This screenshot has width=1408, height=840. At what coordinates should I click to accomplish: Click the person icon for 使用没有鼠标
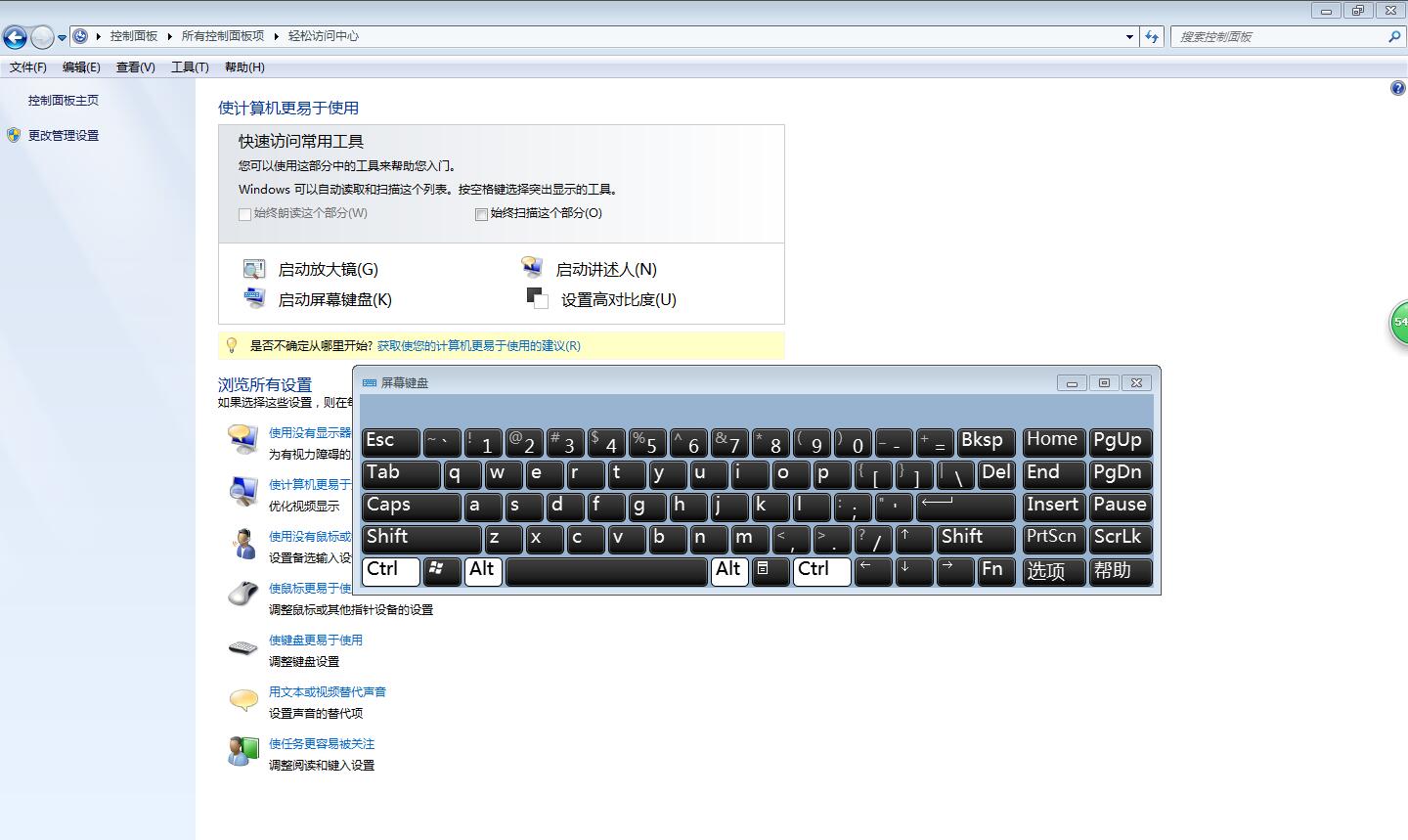pyautogui.click(x=243, y=544)
